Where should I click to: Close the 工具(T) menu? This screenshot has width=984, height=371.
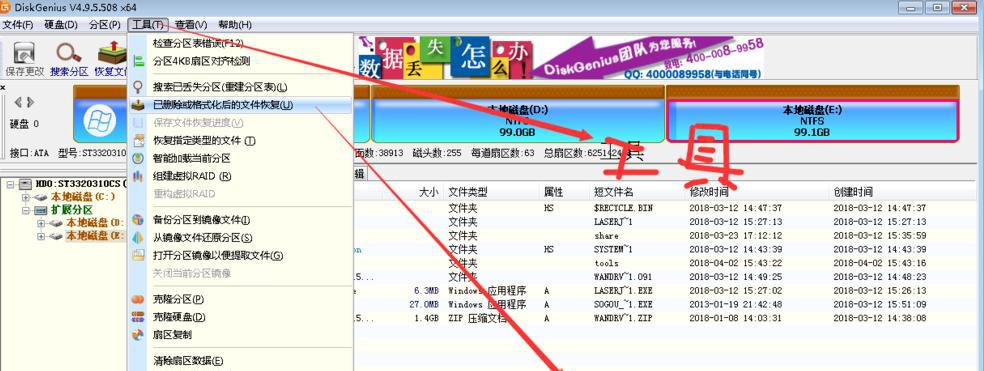148,24
